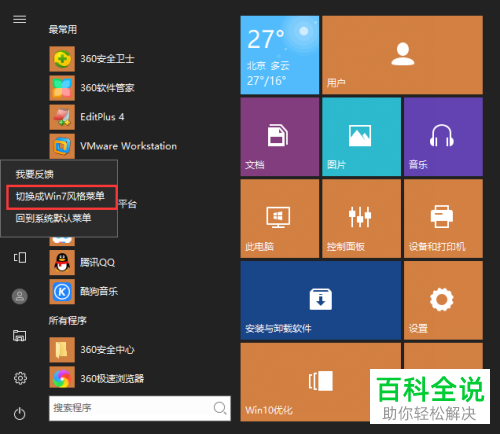Open the 此电脑 tile
Image resolution: width=500 pixels, height=434 pixels.
[280, 219]
